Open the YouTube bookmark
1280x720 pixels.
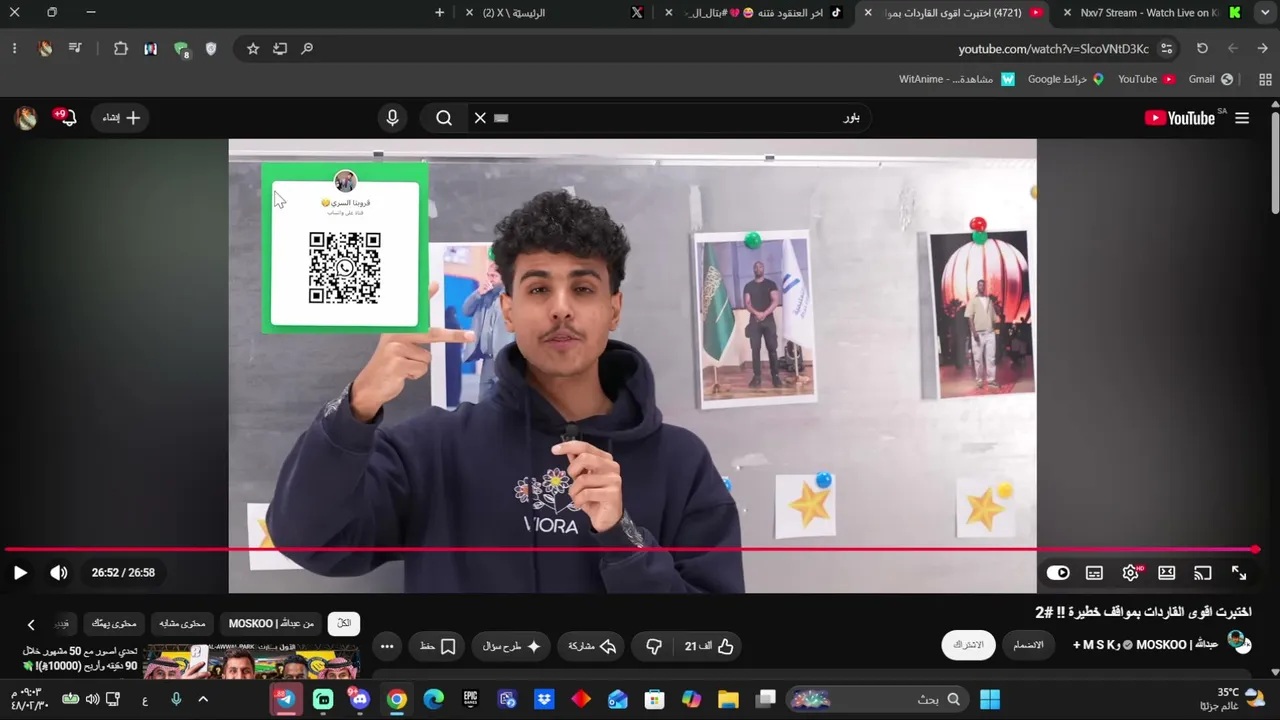coord(1146,79)
